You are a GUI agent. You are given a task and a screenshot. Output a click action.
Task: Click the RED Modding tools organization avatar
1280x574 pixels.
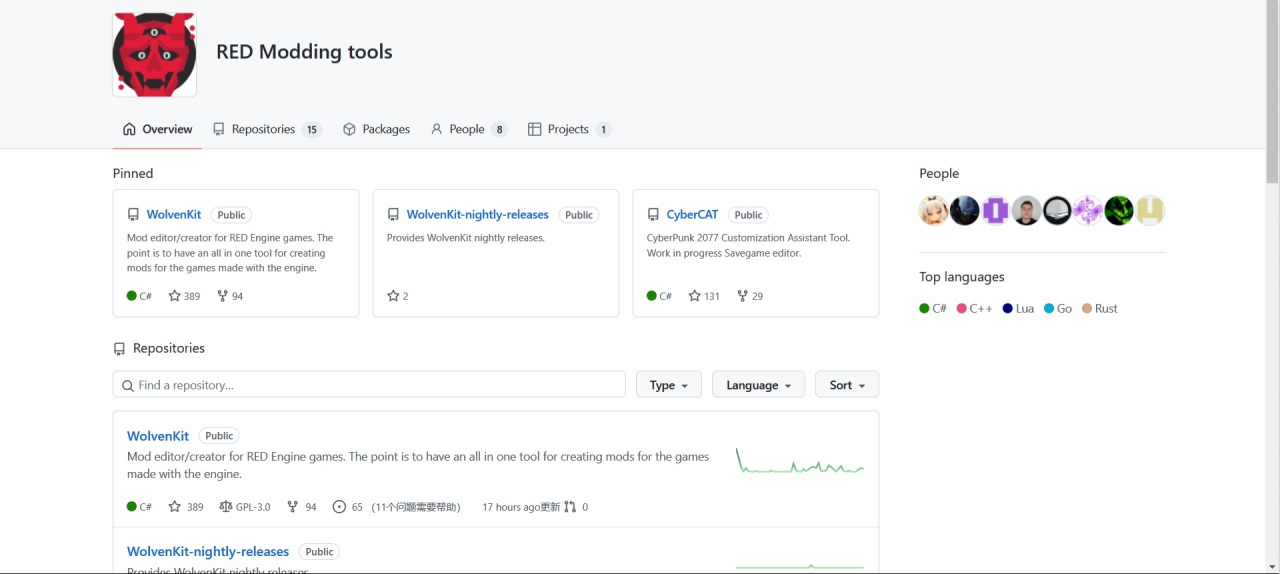point(154,55)
